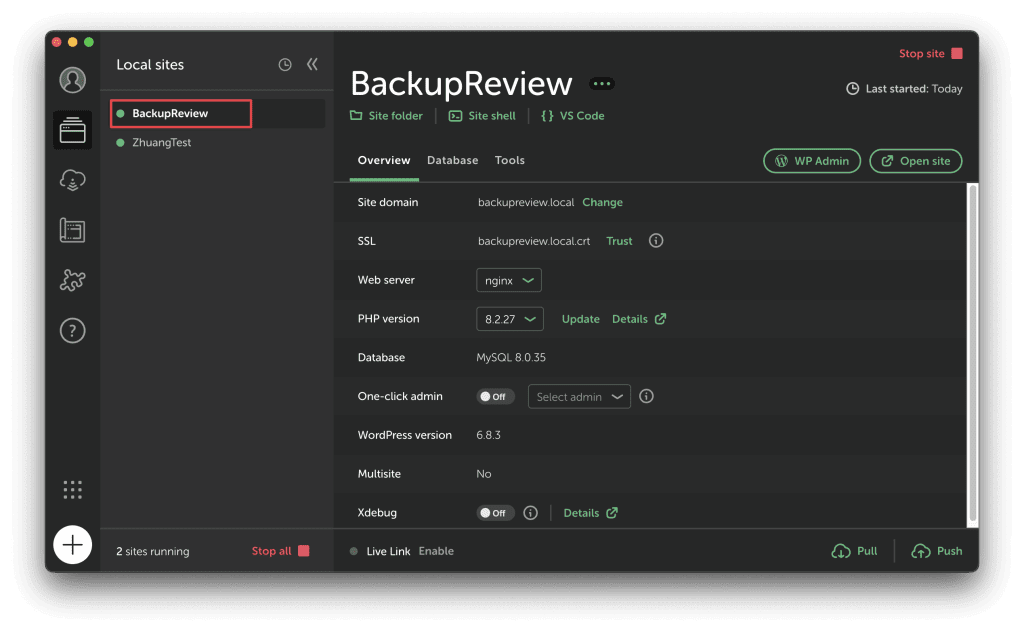Switch to the Tools tab

[509, 161]
